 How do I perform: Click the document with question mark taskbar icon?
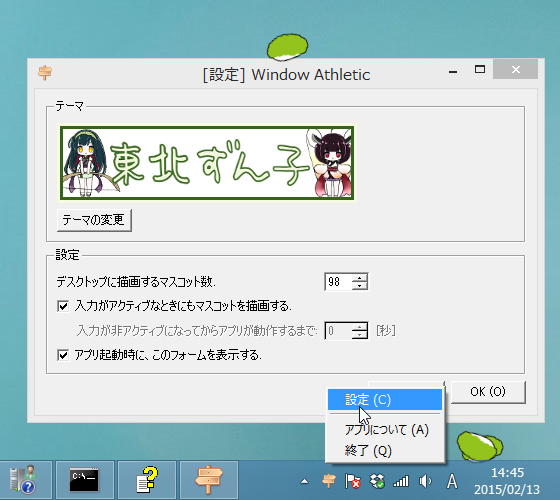point(147,480)
